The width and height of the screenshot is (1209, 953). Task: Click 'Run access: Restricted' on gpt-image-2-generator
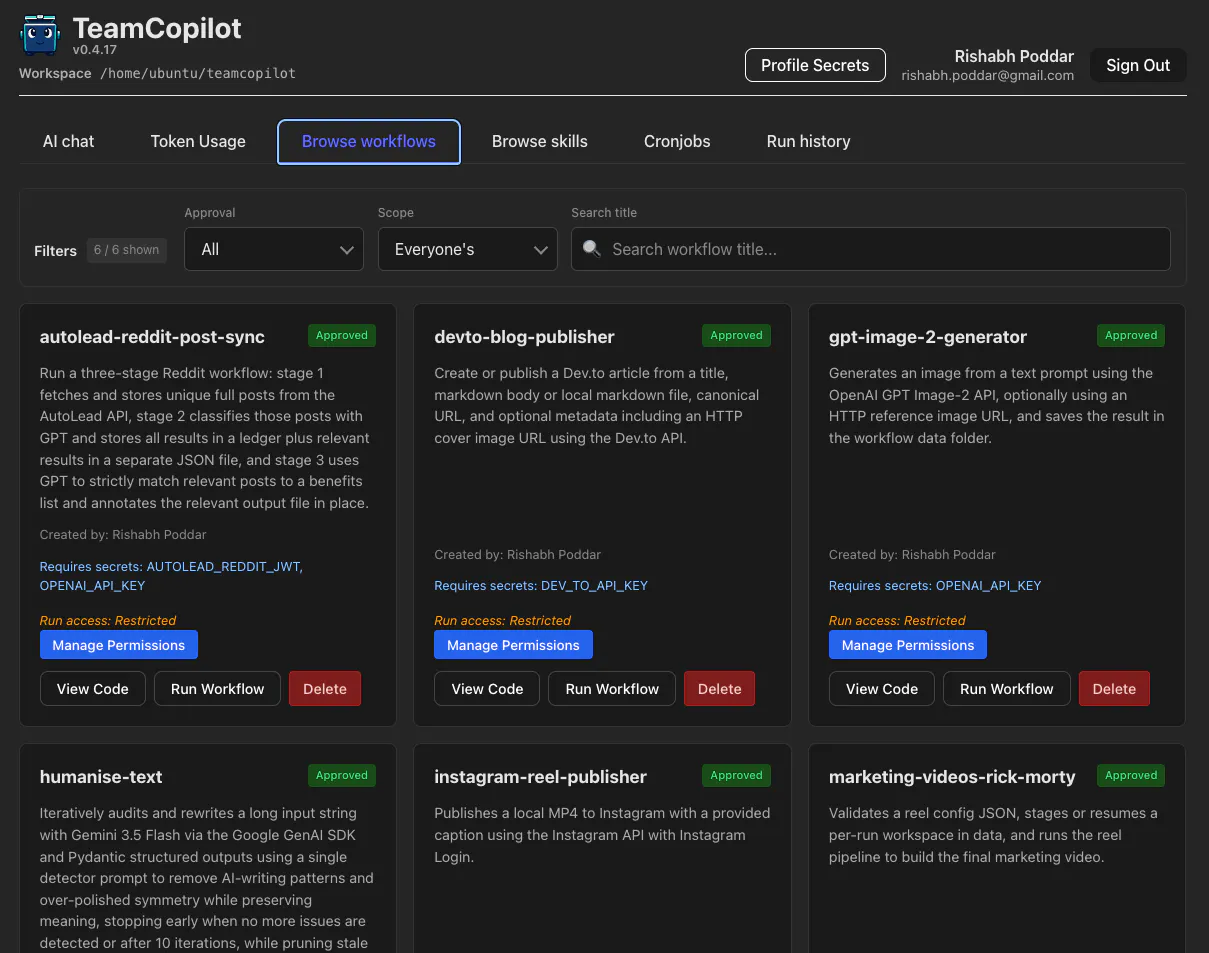tap(897, 620)
